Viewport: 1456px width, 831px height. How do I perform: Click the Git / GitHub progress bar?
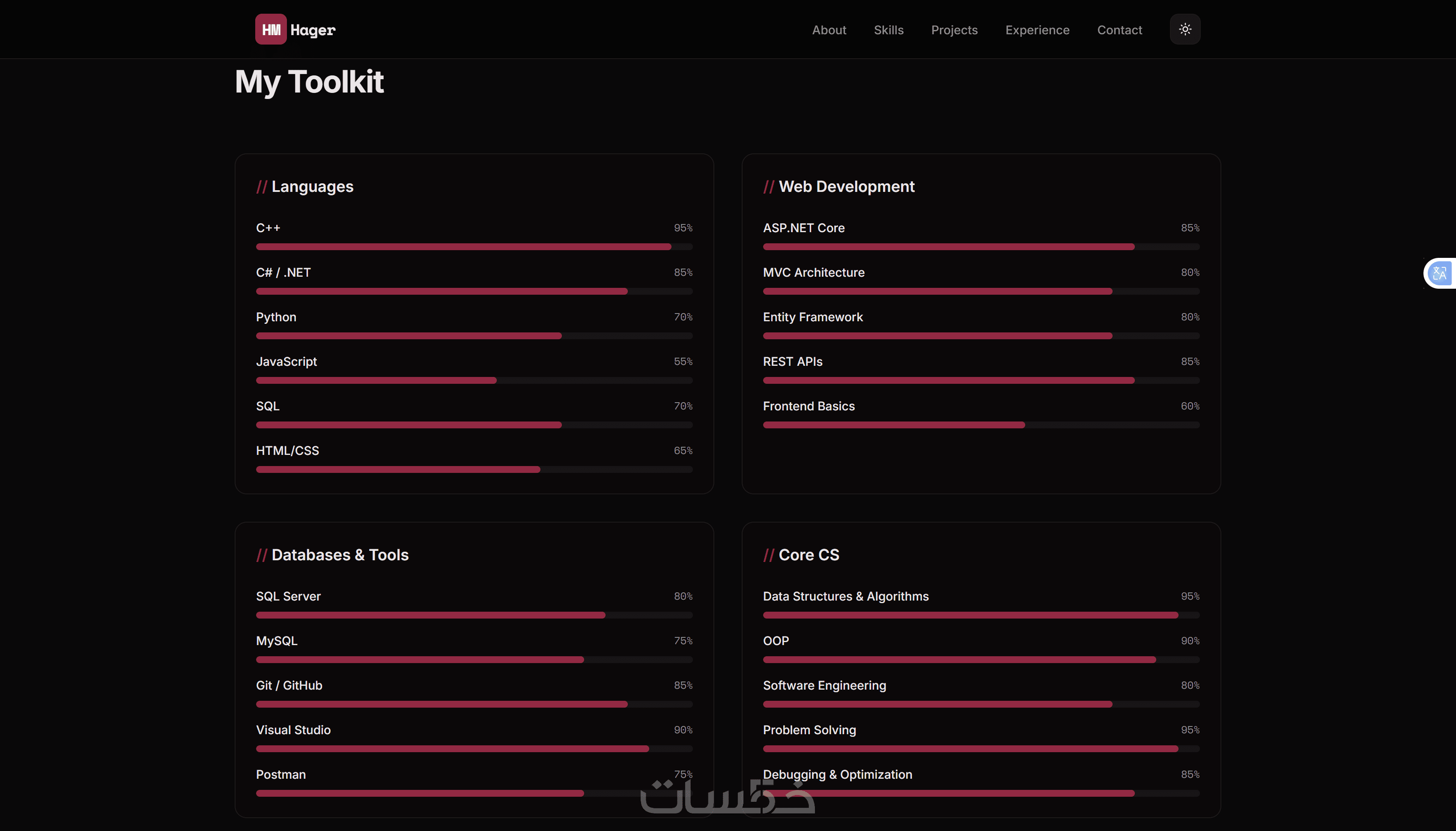point(474,704)
